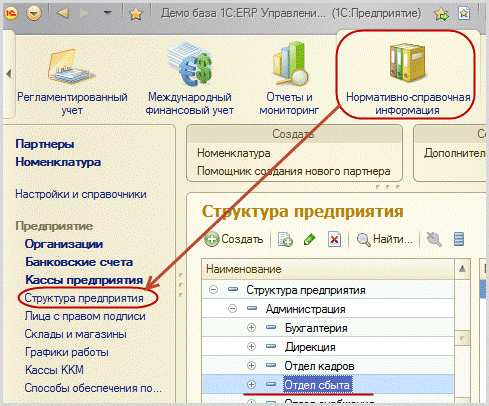Mark for deletion with red X icon
The image size is (489, 406).
tap(334, 239)
